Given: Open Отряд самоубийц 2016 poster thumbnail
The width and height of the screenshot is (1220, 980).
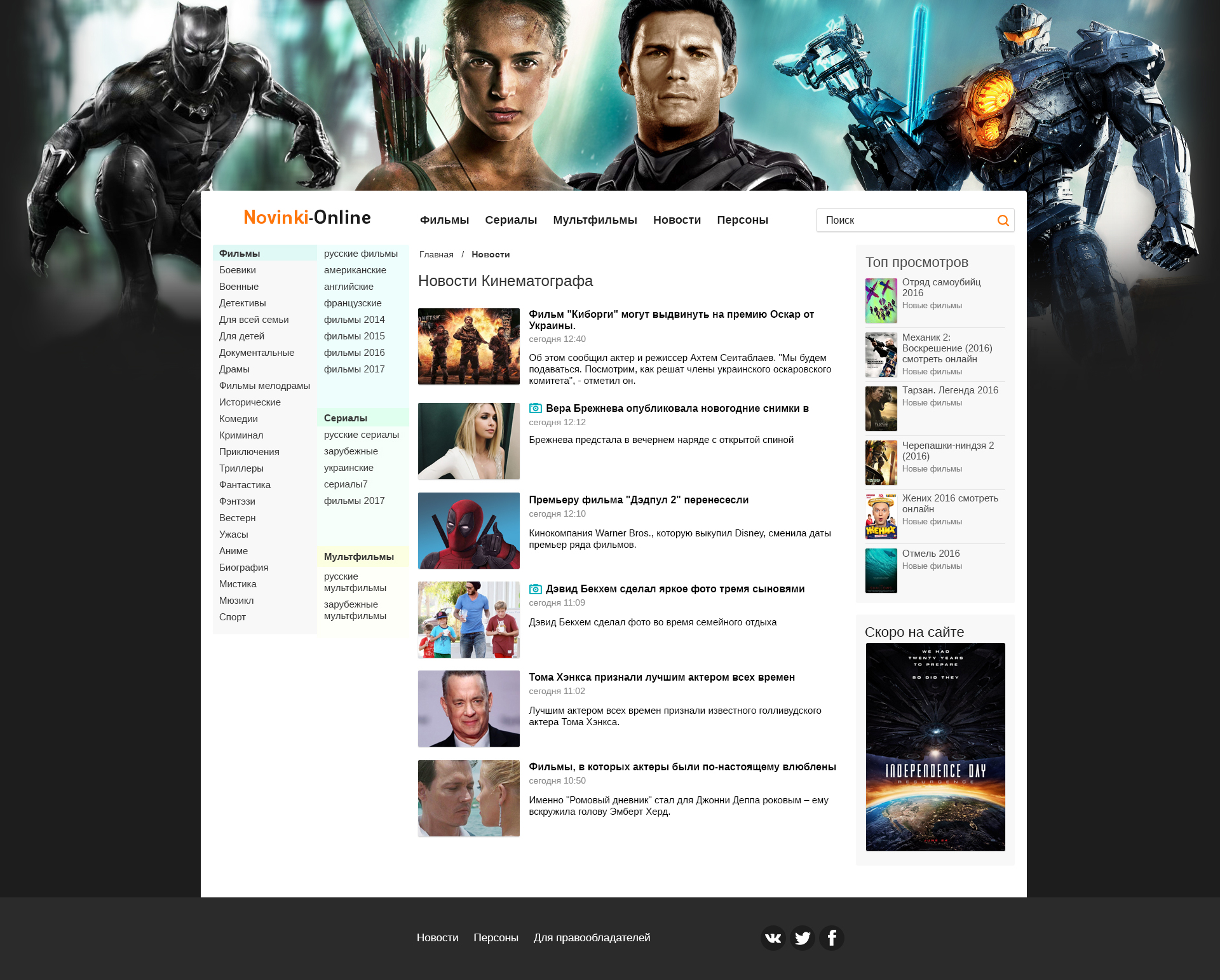Looking at the screenshot, I should click(881, 301).
